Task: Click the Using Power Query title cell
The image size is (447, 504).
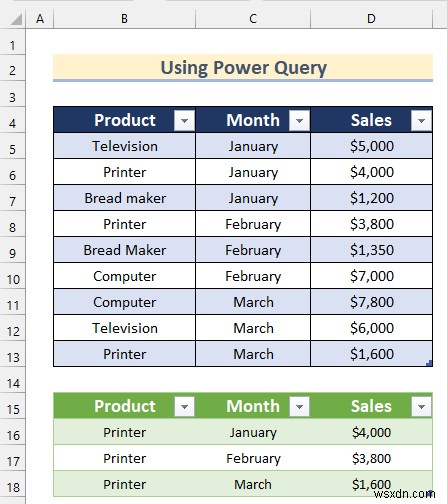Action: pyautogui.click(x=243, y=68)
